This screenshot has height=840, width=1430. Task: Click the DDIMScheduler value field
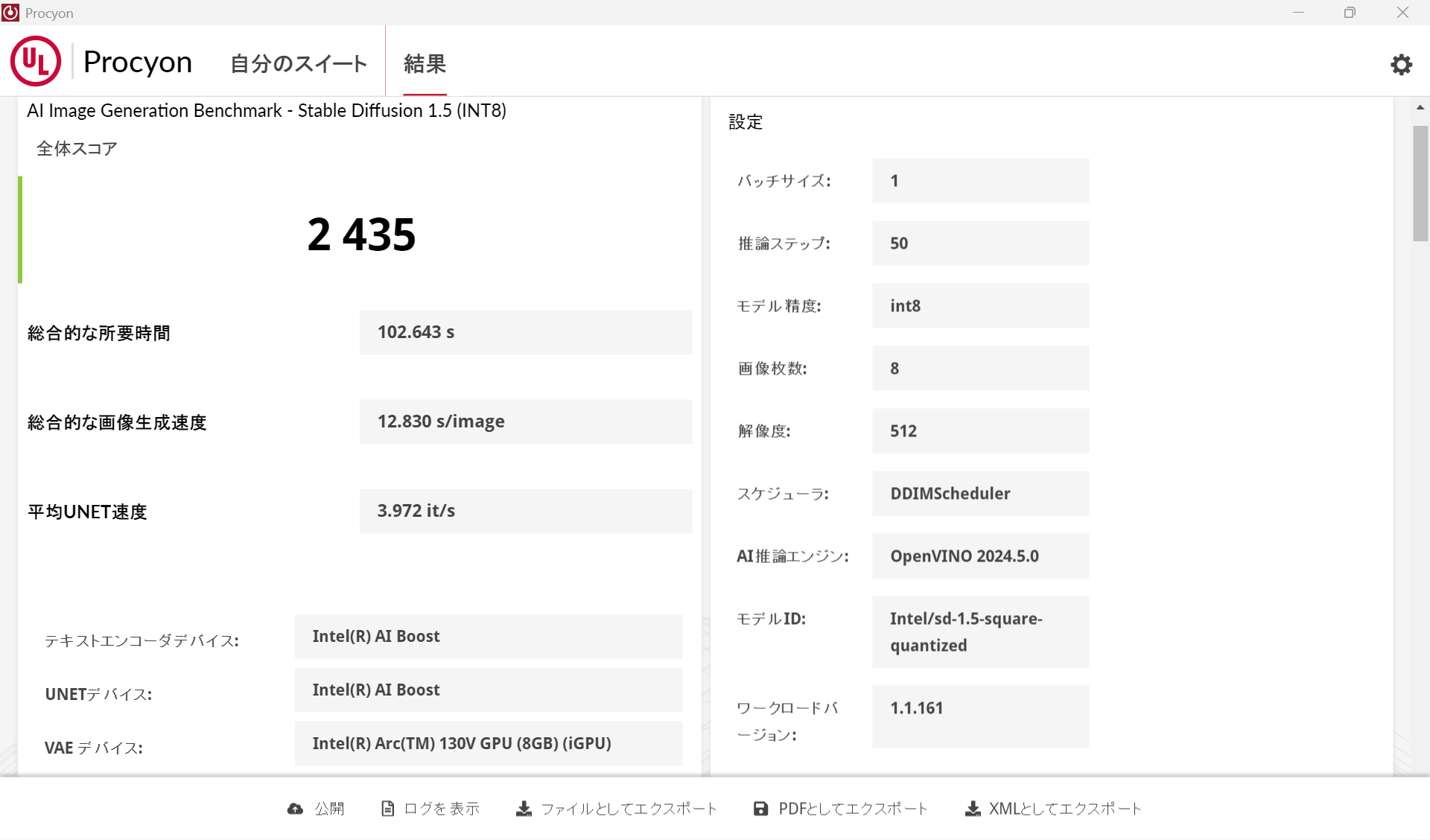point(980,494)
